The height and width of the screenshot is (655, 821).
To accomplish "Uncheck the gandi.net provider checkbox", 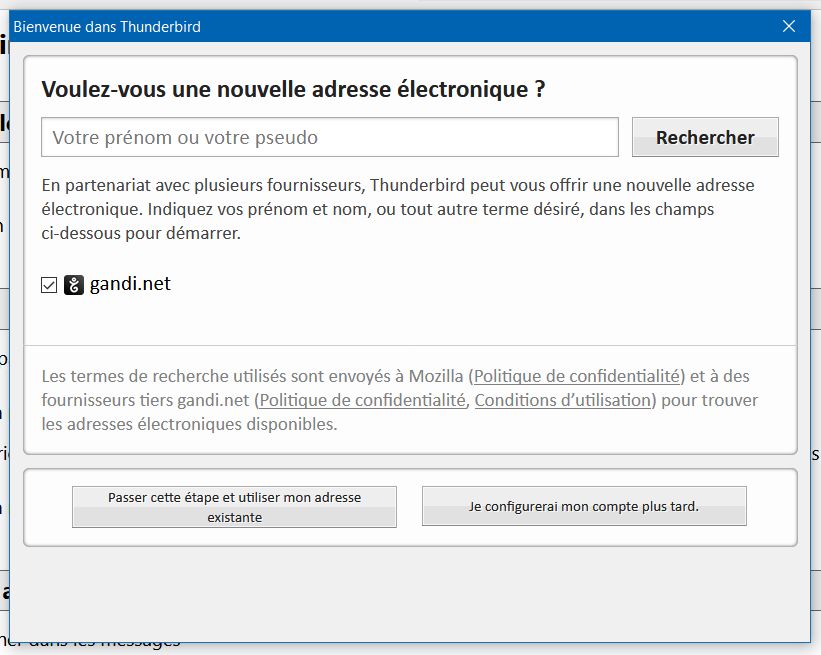I will pos(49,285).
